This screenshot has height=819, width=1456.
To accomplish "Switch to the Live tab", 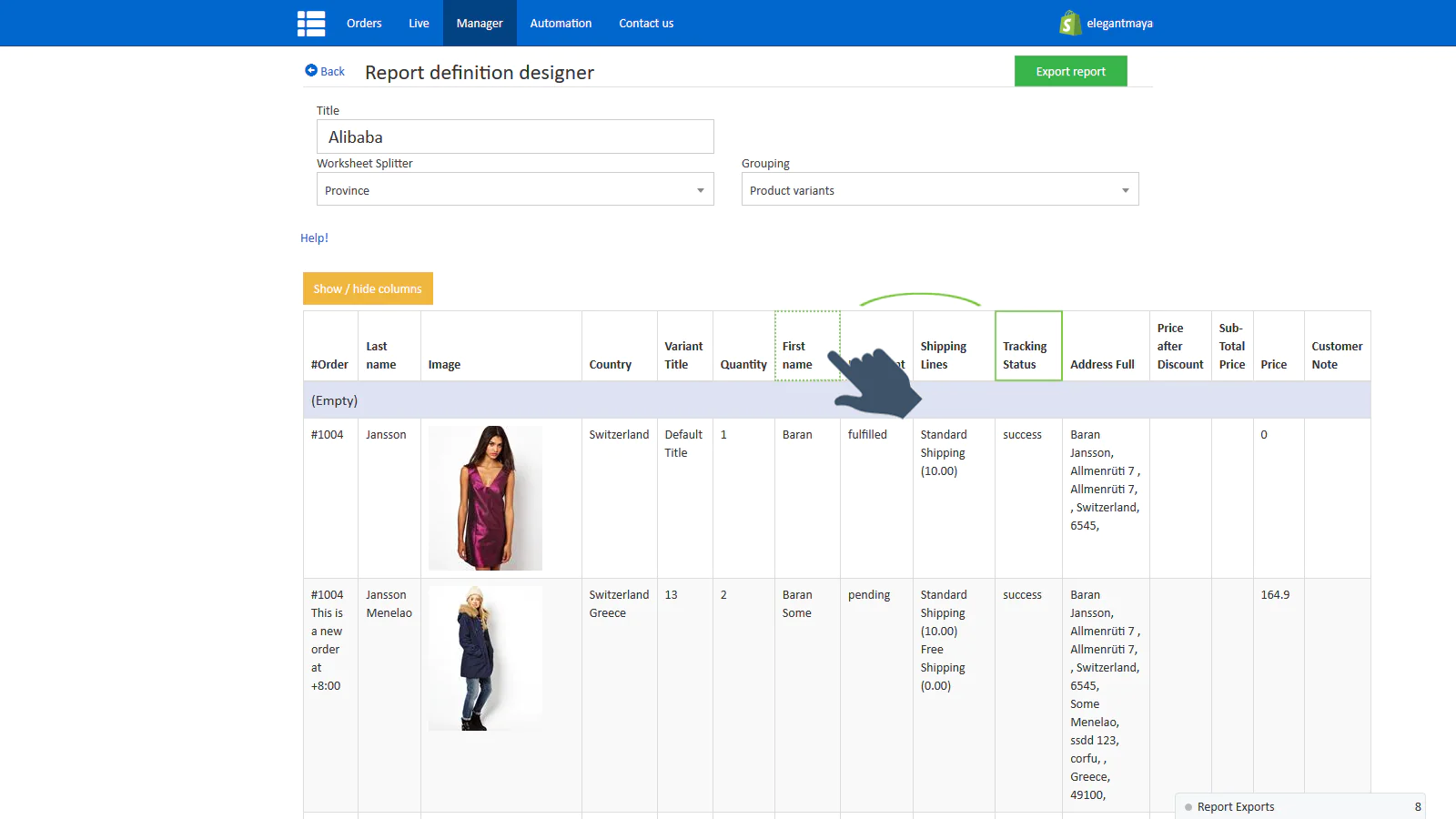I will pos(419,24).
